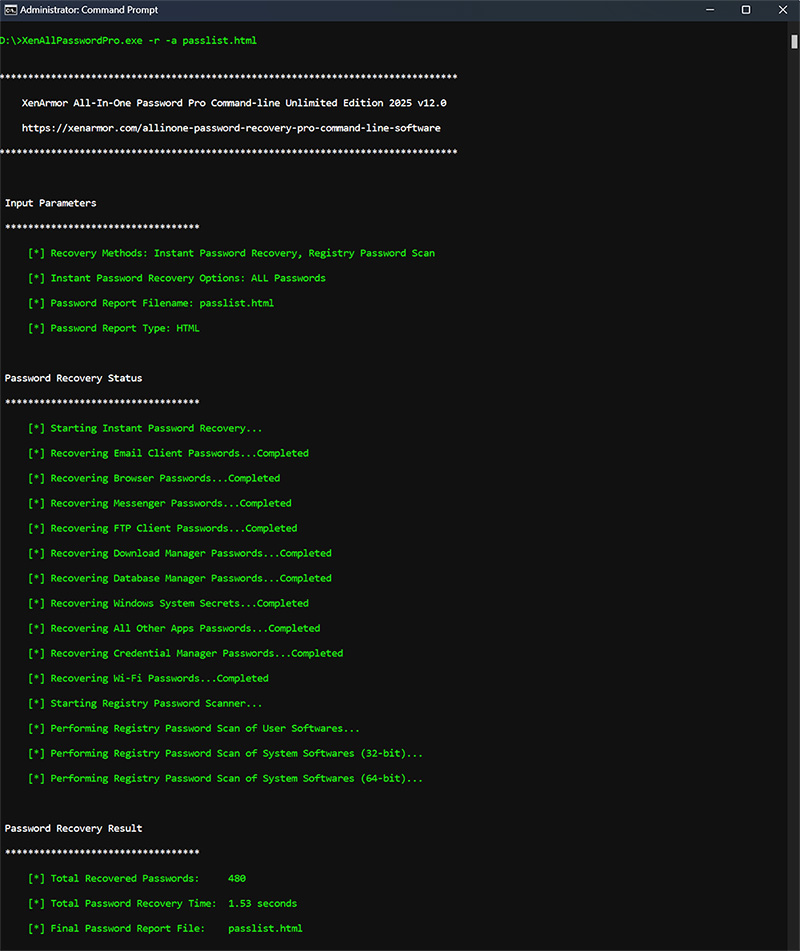The image size is (800, 951).
Task: Click Password Report Filename: passlist.html line
Action: point(150,303)
